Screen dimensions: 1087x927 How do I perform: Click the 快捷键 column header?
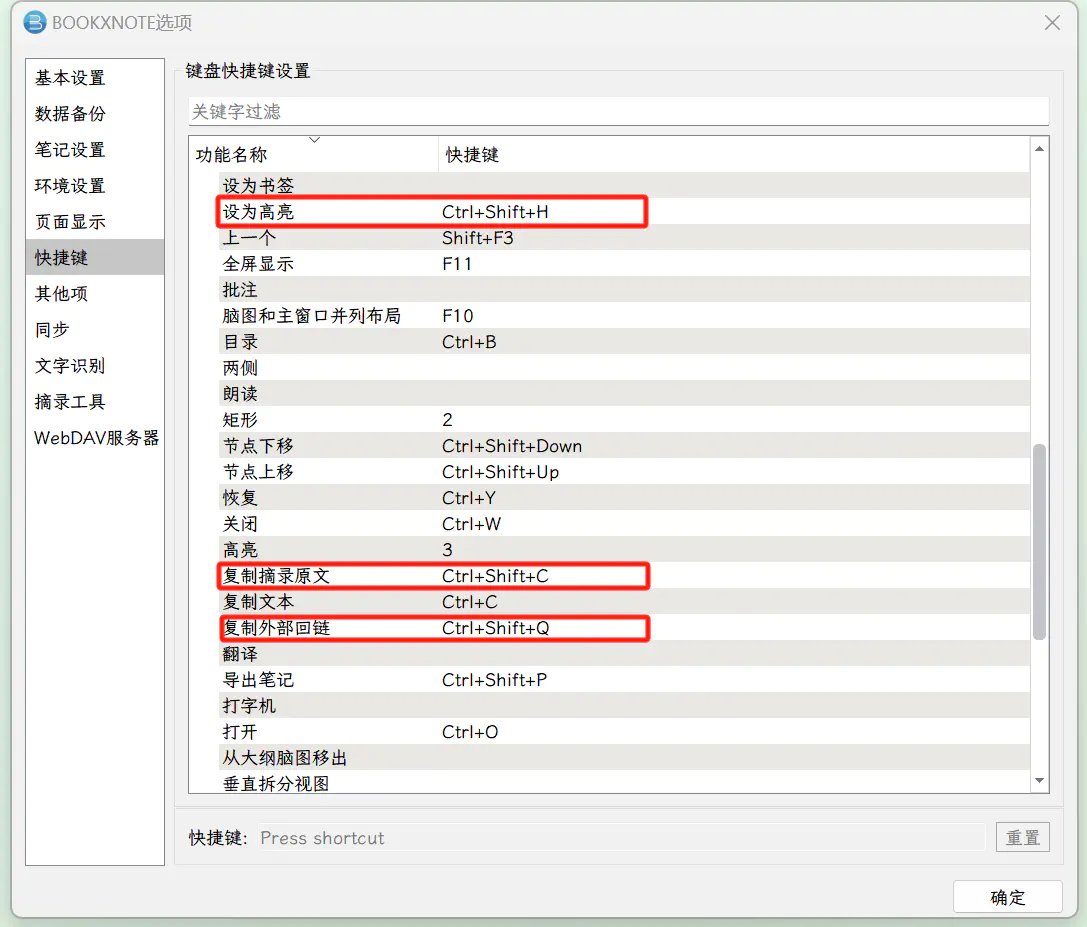click(733, 155)
